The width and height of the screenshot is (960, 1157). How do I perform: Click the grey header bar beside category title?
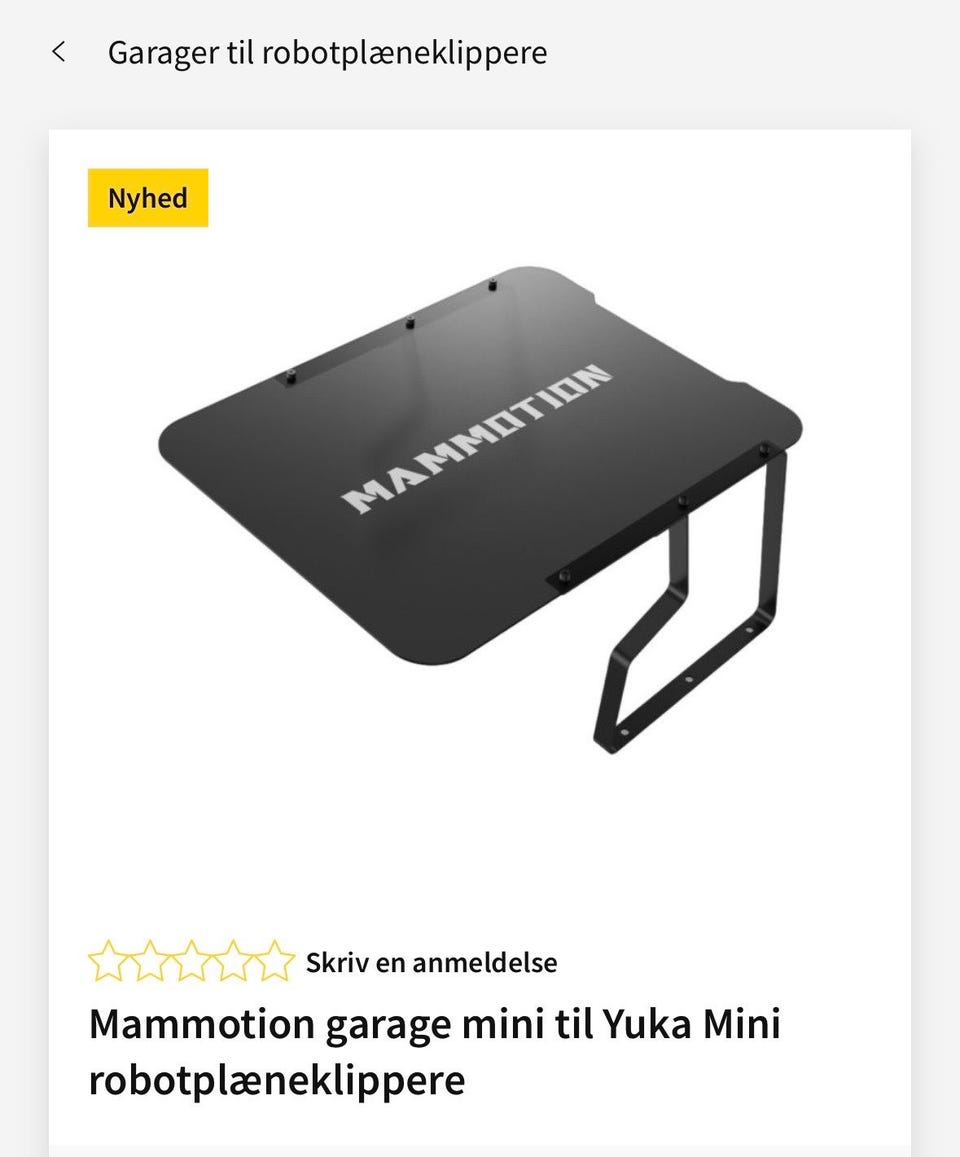pos(738,53)
